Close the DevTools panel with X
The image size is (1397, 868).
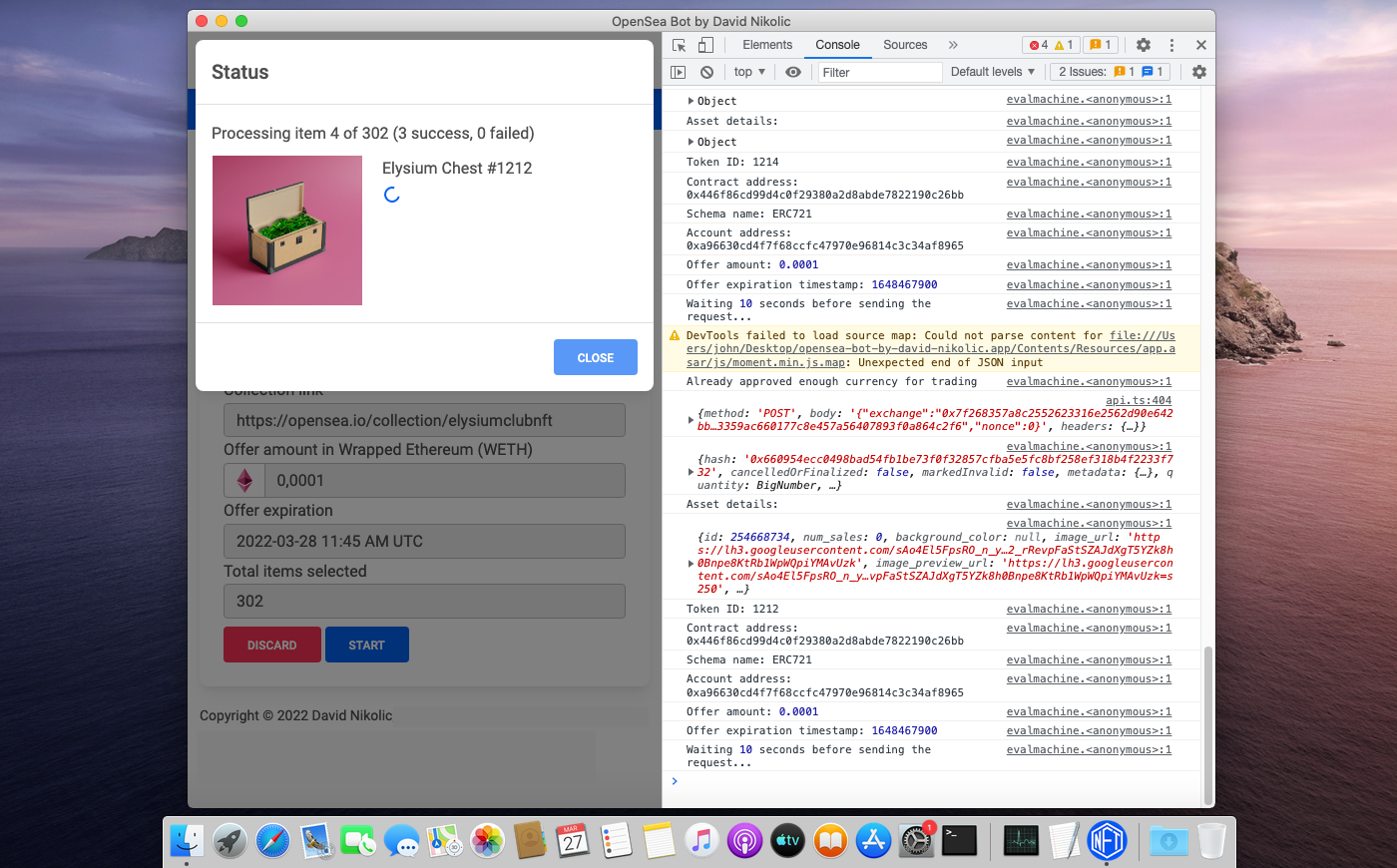1201,45
